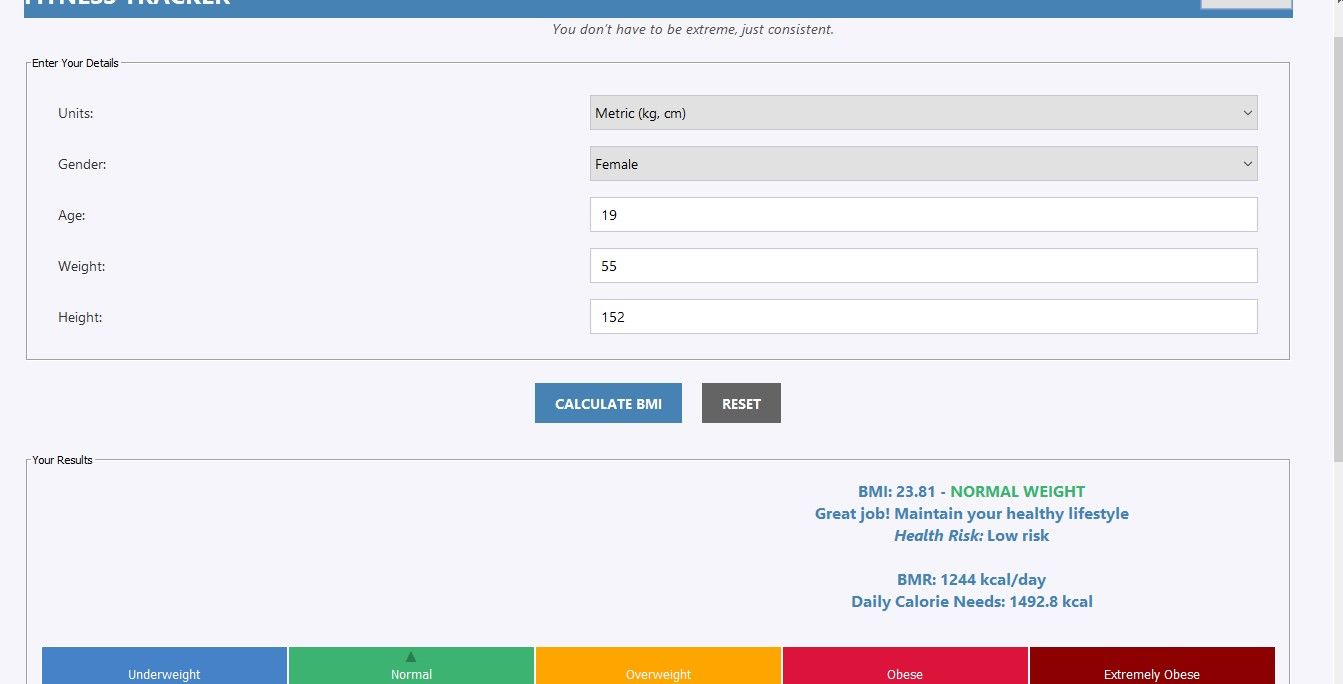Click the red Obese category bar
Image resolution: width=1343 pixels, height=684 pixels.
[905, 666]
